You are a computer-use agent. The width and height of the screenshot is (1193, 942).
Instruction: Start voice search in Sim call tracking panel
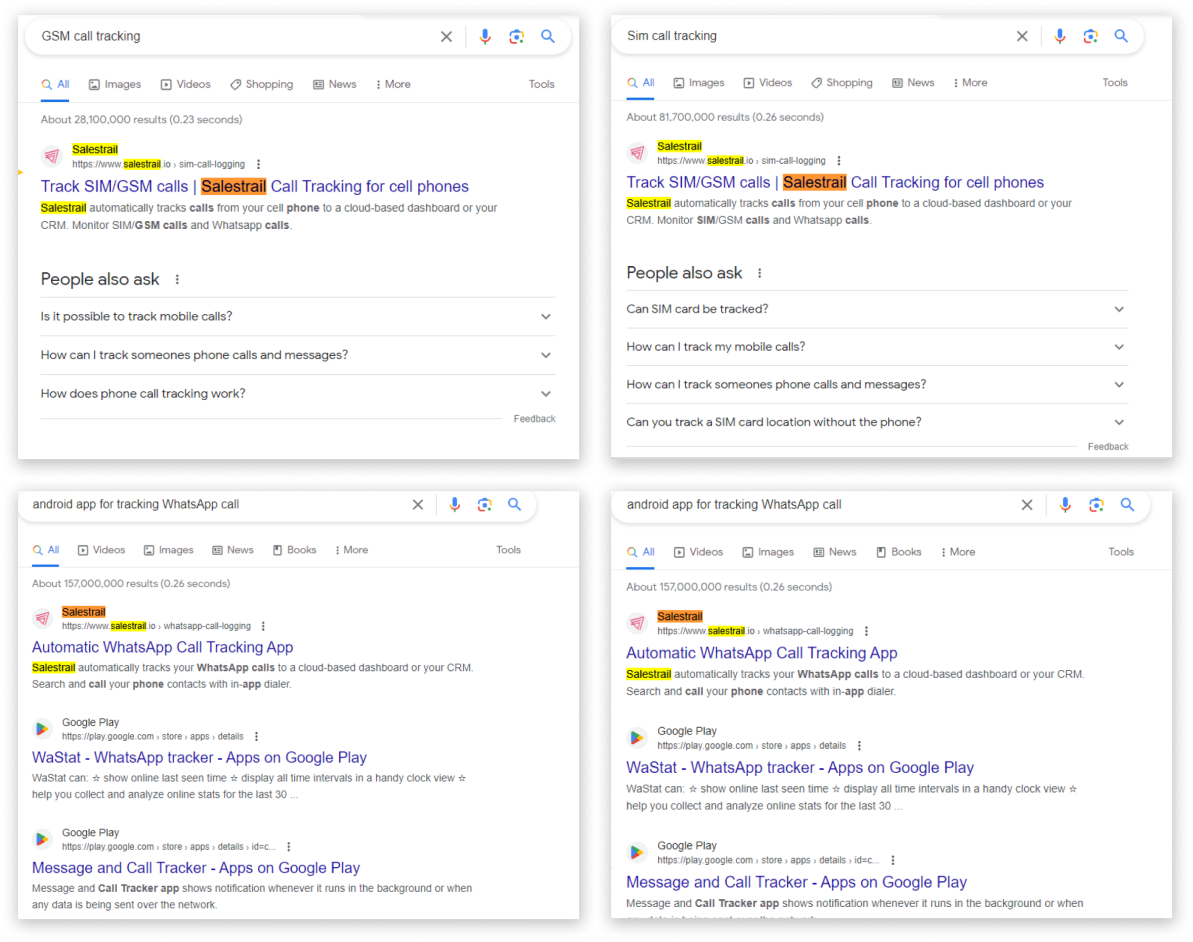point(1059,36)
